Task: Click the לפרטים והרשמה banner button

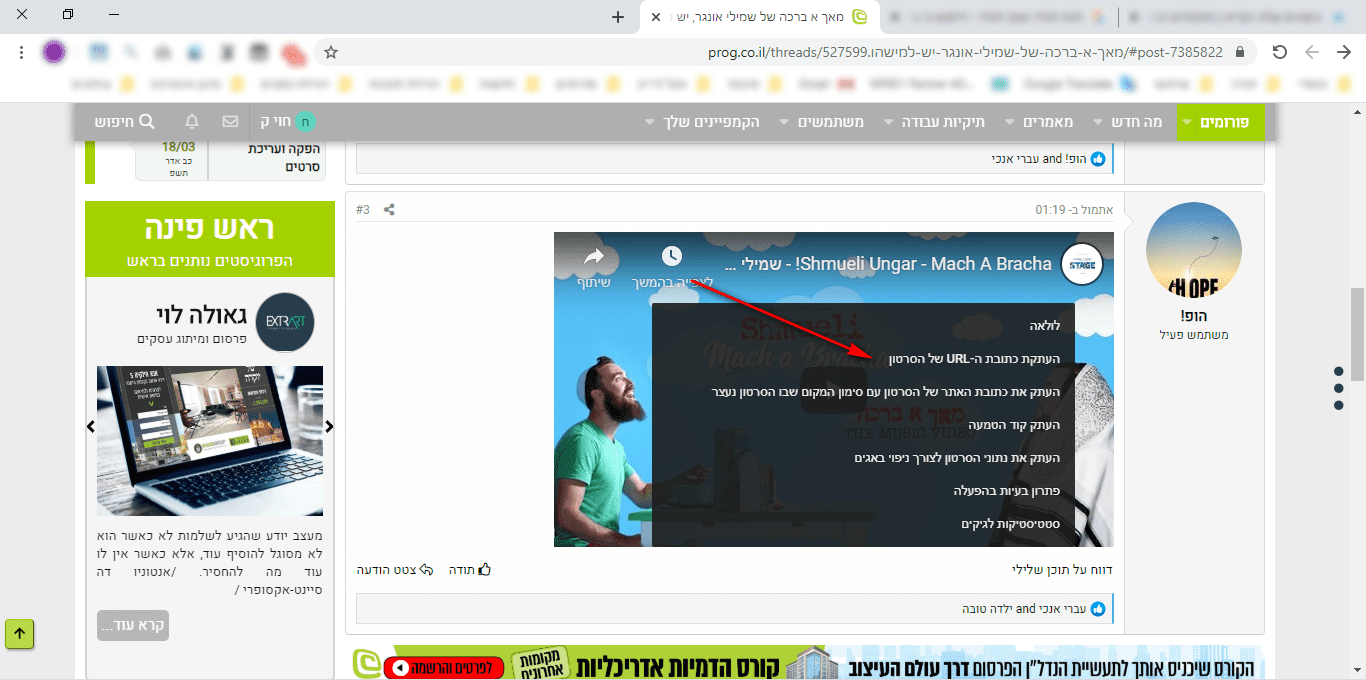Action: 443,667
